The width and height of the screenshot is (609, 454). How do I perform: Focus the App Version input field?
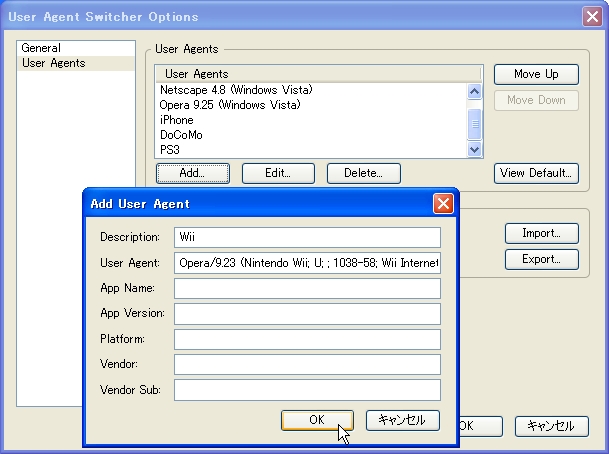pos(307,314)
